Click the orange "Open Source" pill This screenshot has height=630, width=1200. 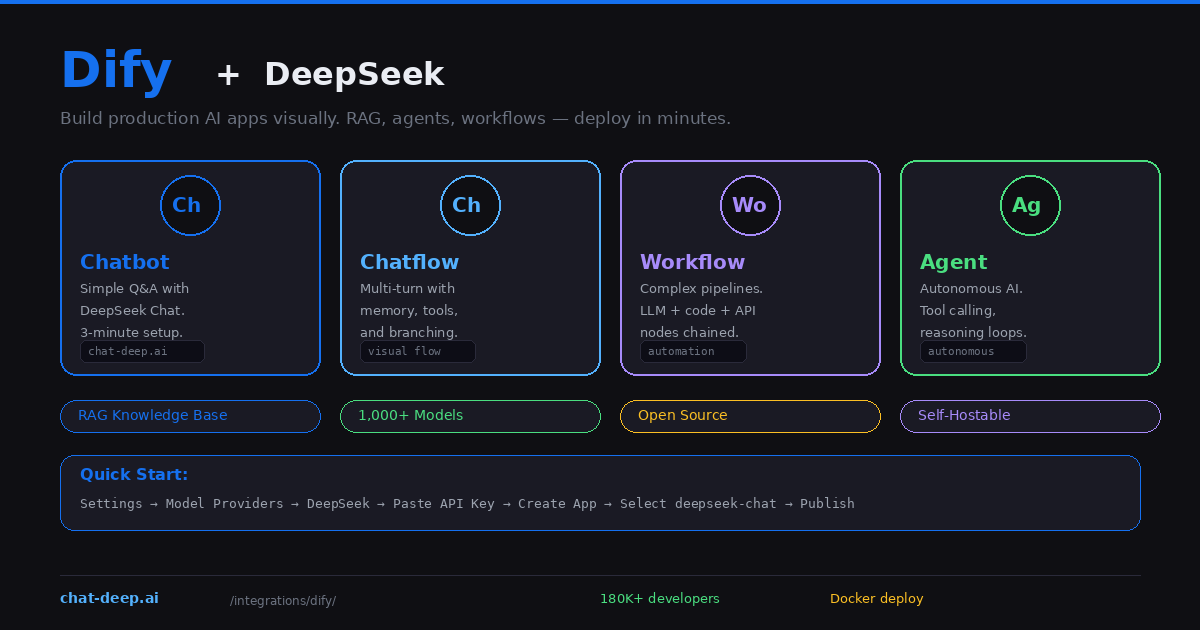750,416
